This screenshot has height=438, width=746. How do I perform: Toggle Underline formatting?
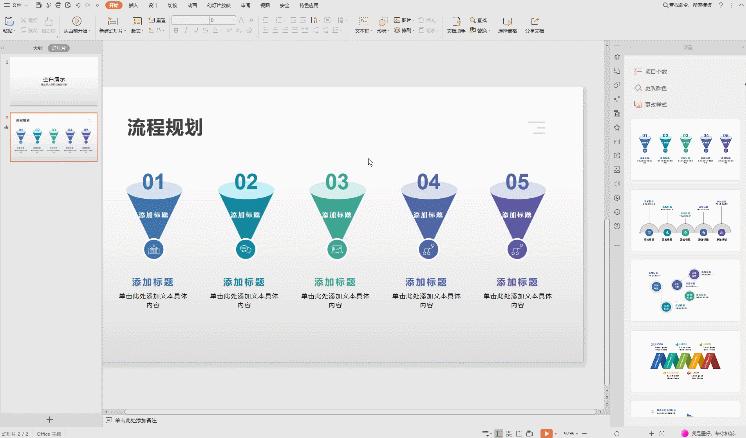pyautogui.click(x=196, y=30)
